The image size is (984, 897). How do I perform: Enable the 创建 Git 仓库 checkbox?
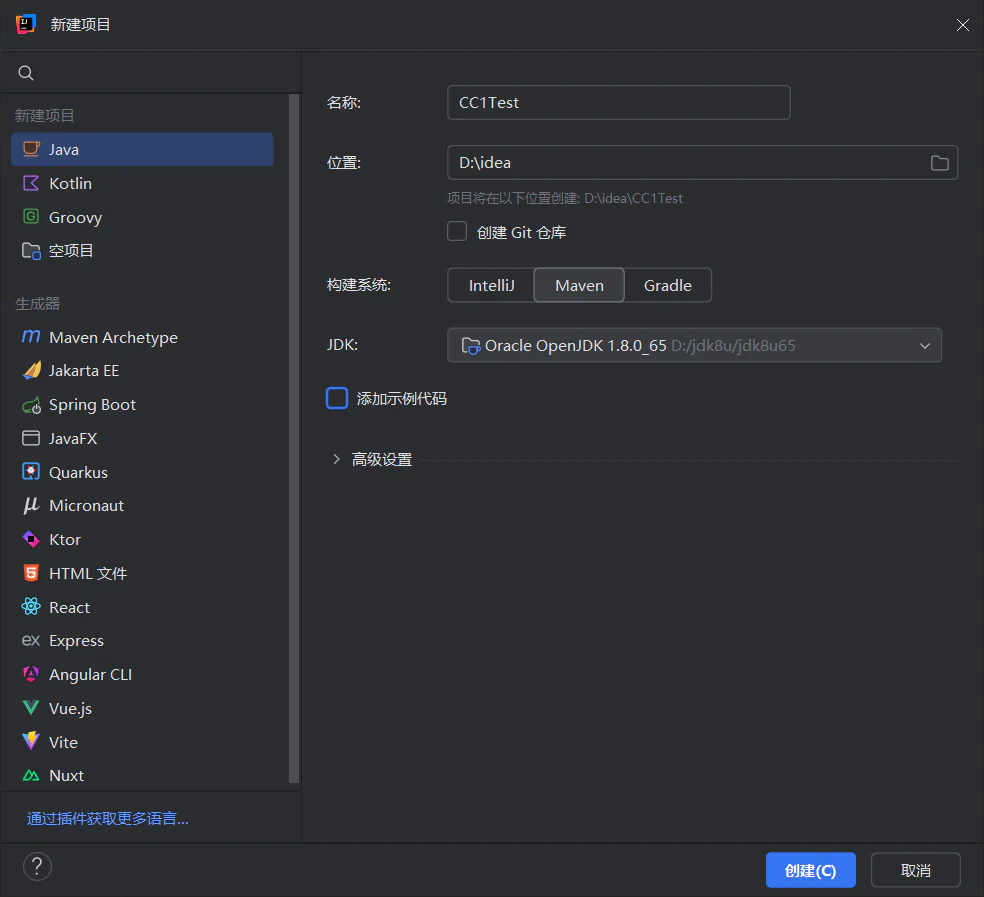(x=457, y=232)
